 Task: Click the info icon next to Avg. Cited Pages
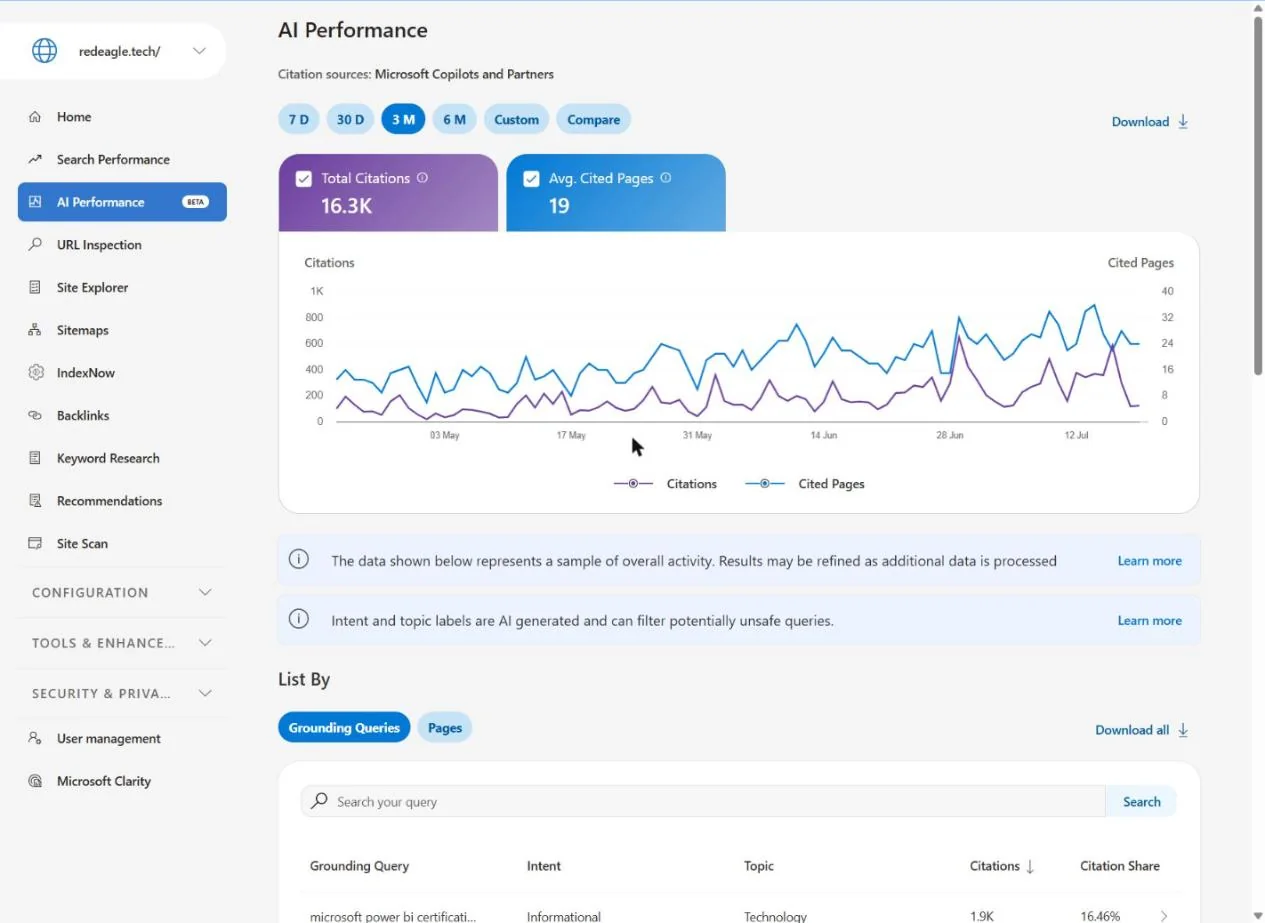[x=666, y=178]
